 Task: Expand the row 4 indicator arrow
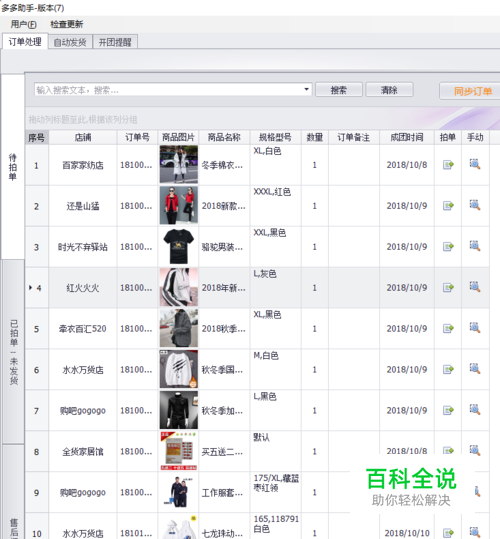[30, 288]
